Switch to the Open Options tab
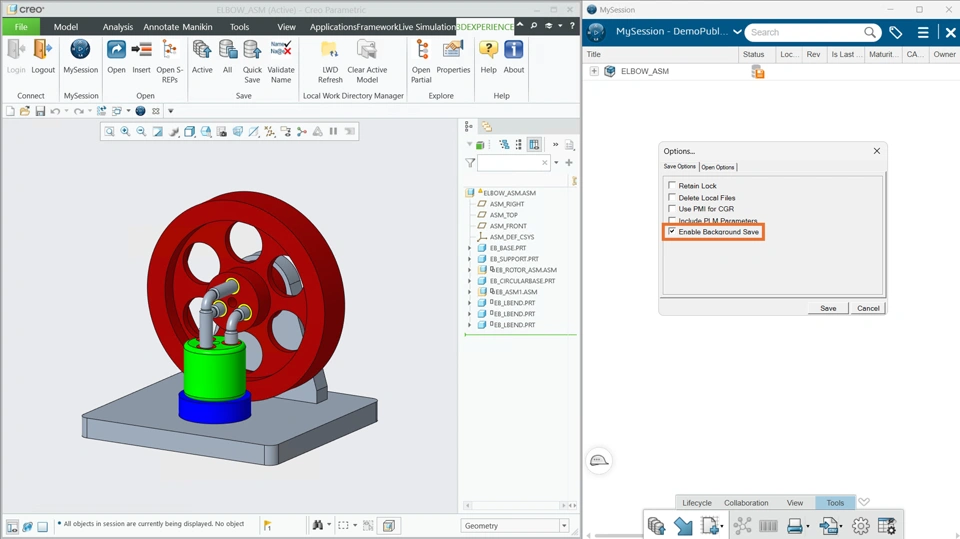Image resolution: width=960 pixels, height=539 pixels. (718, 167)
